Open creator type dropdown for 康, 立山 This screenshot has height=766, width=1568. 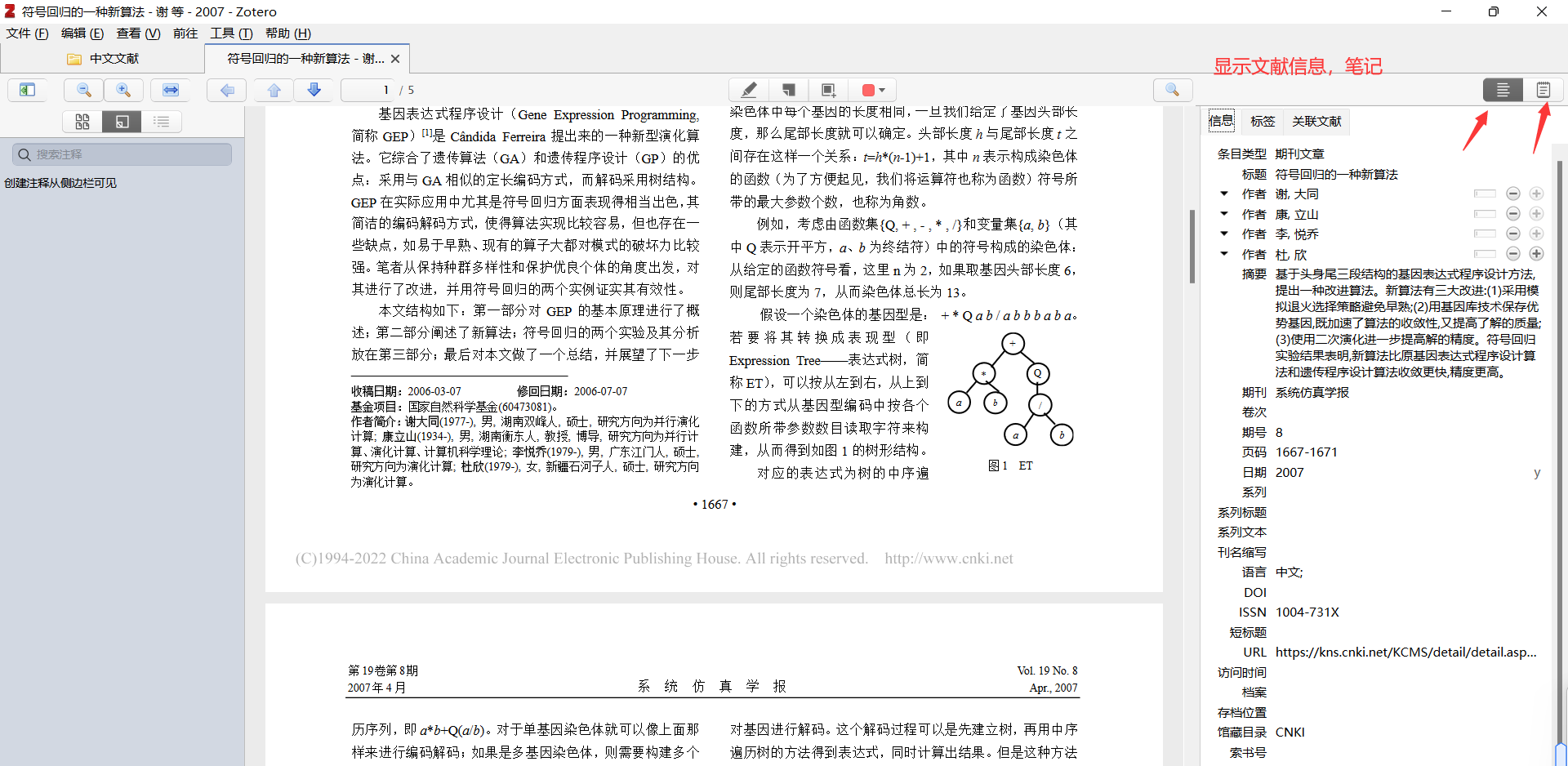pos(1224,214)
